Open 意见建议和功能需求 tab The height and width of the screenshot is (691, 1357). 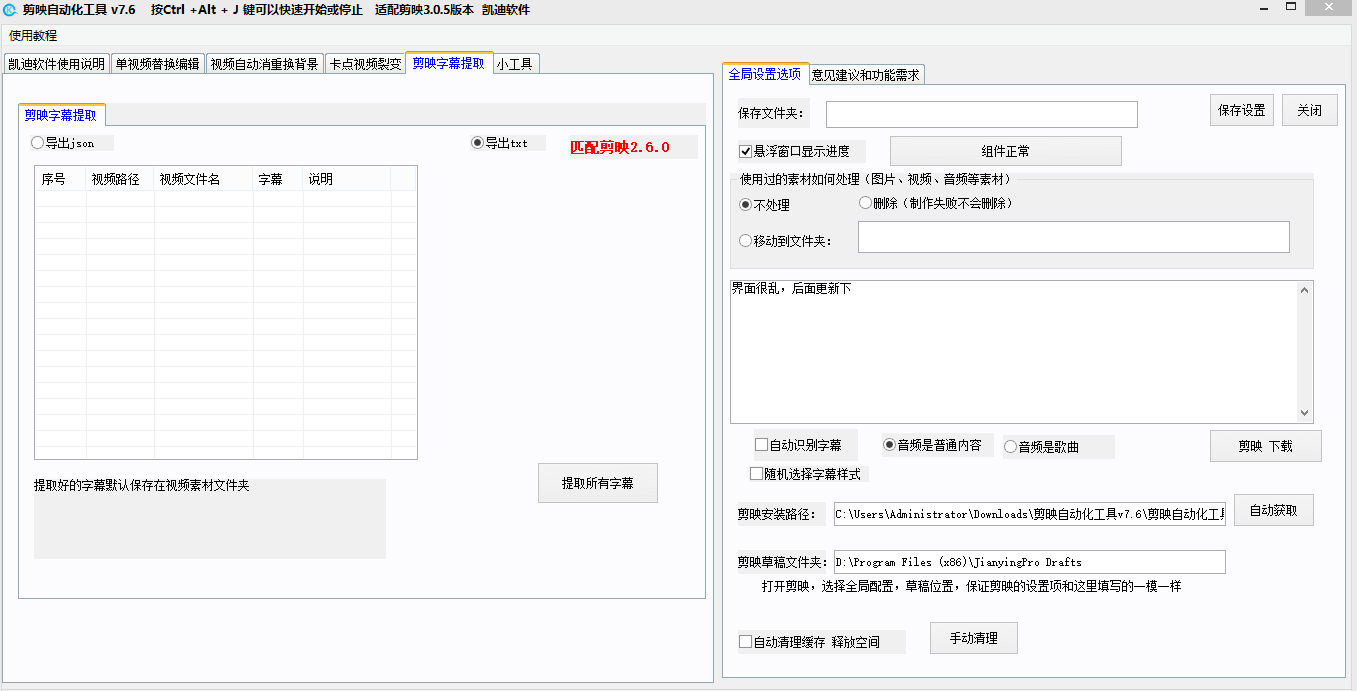(865, 74)
